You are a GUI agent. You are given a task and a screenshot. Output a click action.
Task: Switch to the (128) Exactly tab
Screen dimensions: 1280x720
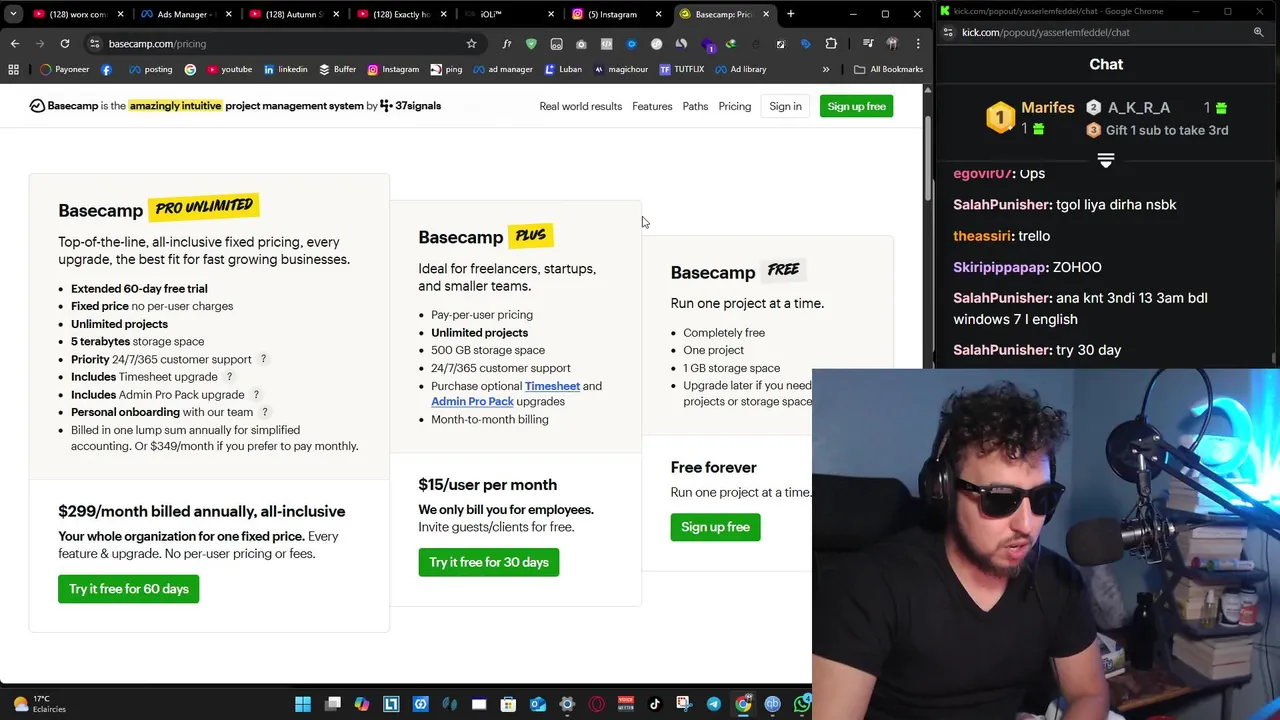coord(402,14)
